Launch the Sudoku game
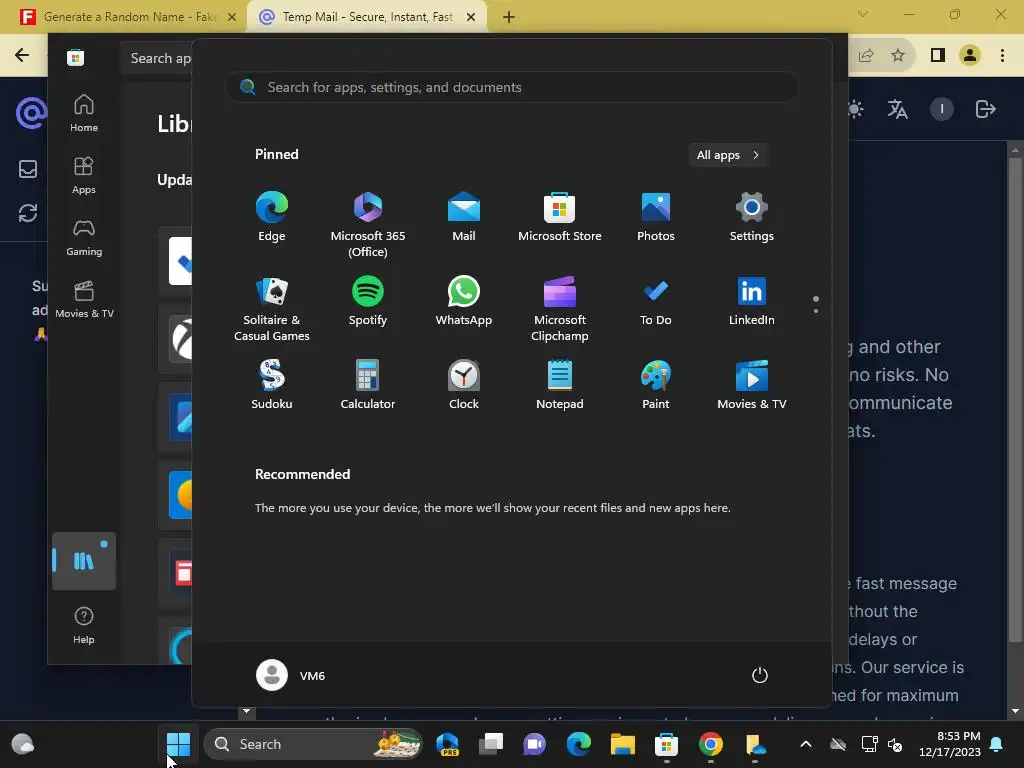Screen dimensions: 1024x768 (x=272, y=385)
